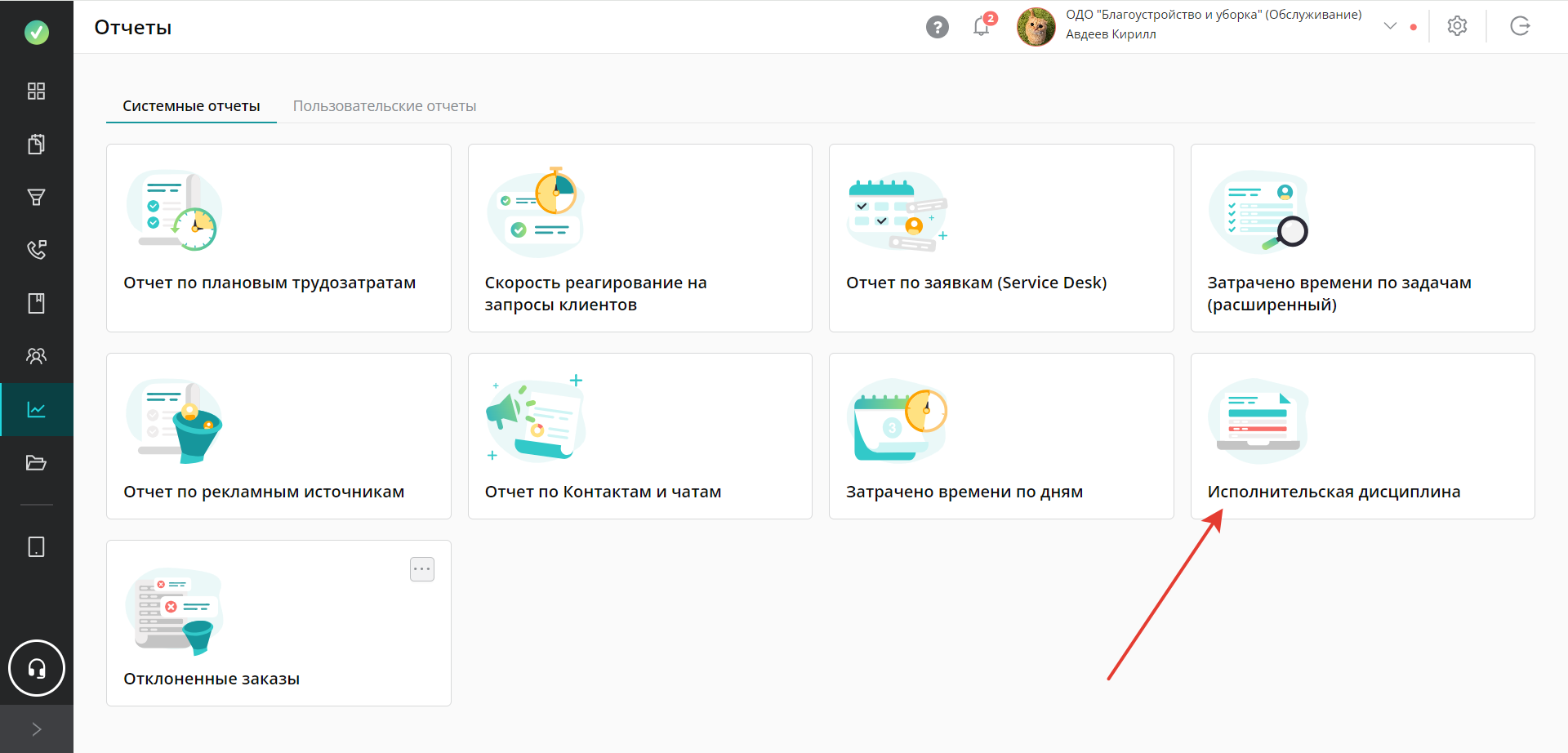Image resolution: width=1568 pixels, height=753 pixels.
Task: Click the green checkmark logo in sidebar
Action: click(37, 33)
